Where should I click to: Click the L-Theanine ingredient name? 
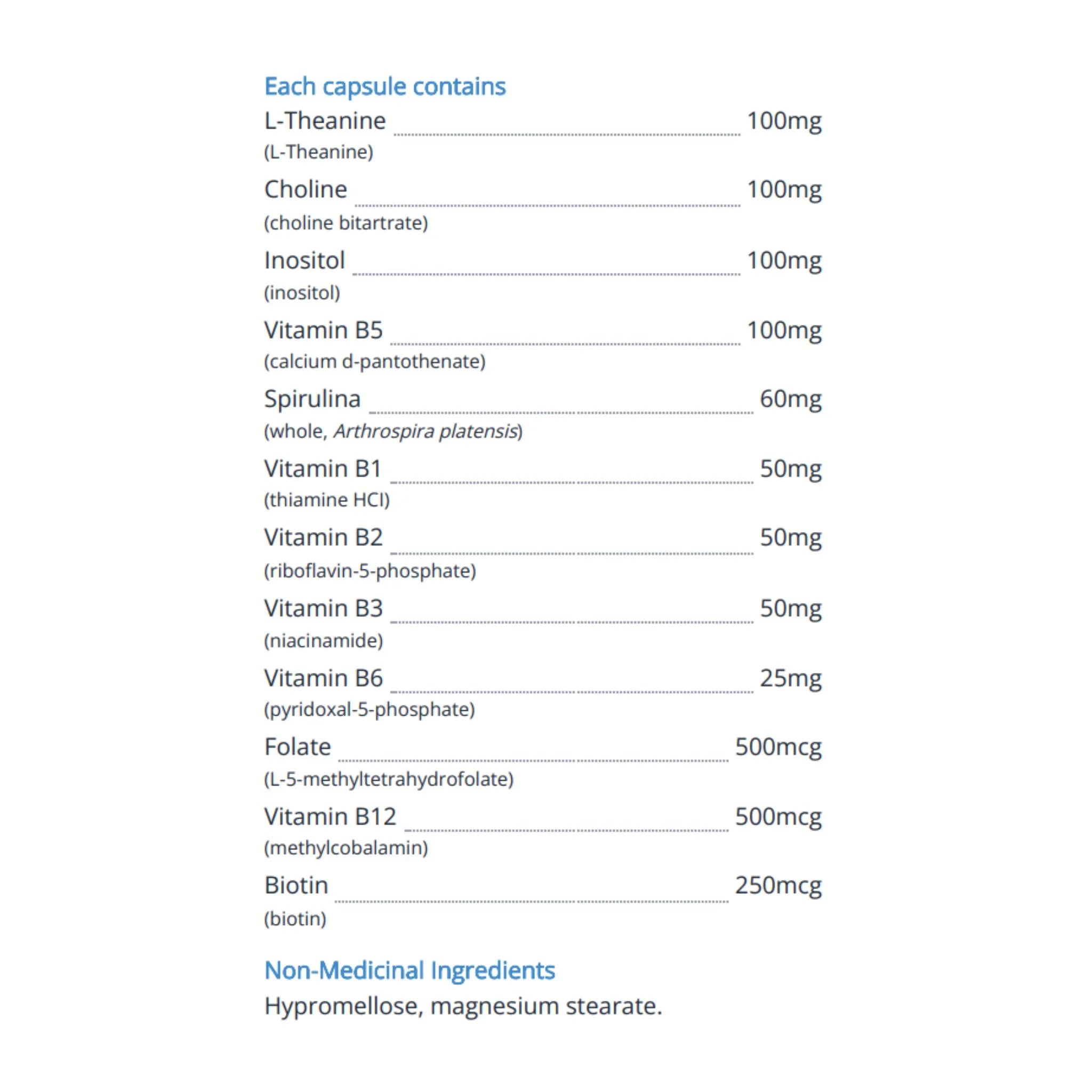[325, 121]
